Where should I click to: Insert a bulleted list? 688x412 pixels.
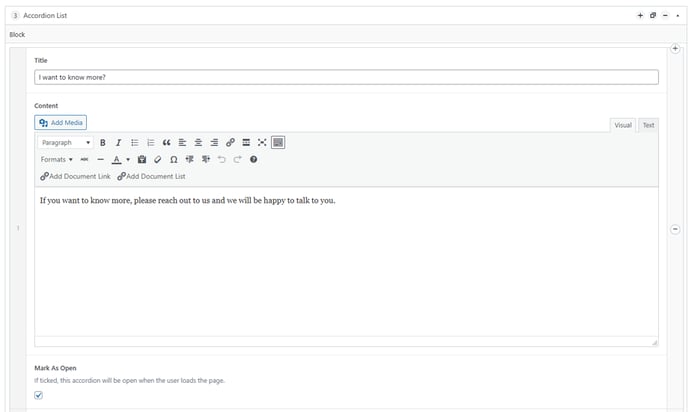pos(135,143)
